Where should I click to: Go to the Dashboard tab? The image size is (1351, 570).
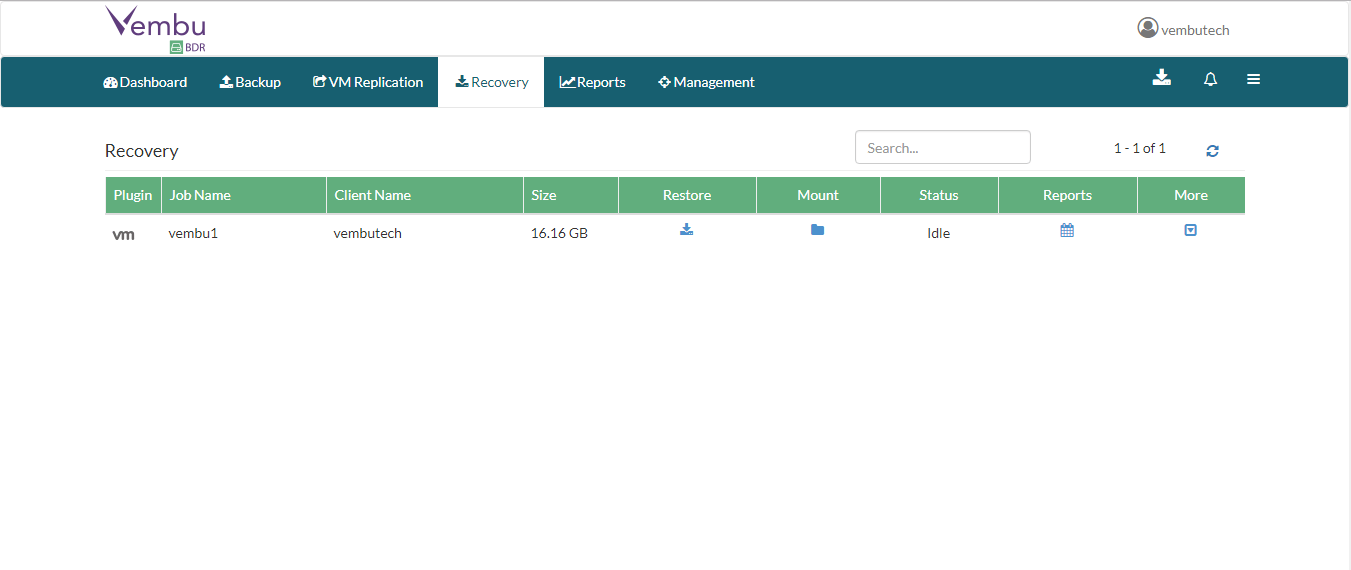pyautogui.click(x=145, y=82)
